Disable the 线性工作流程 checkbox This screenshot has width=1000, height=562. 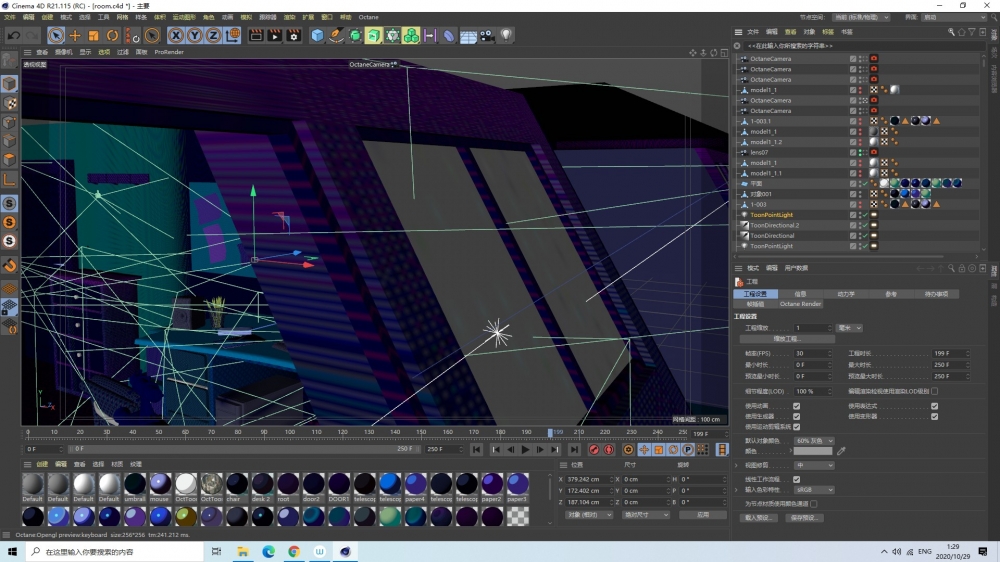796,479
